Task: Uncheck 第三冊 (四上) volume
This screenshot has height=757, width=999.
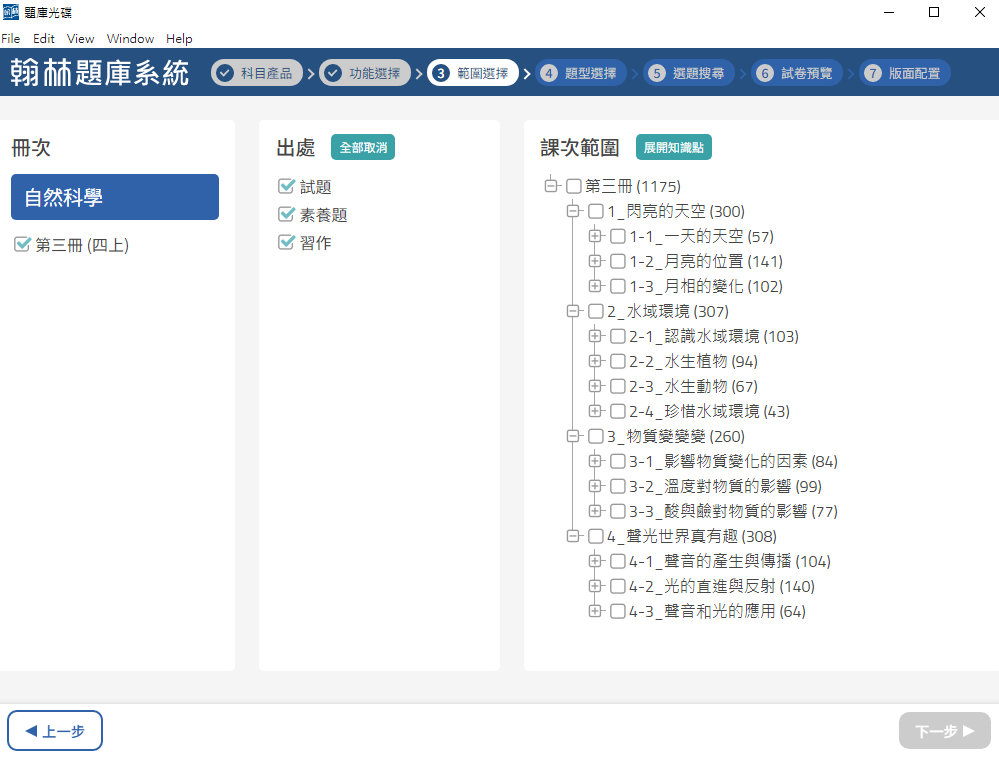Action: pyautogui.click(x=22, y=244)
